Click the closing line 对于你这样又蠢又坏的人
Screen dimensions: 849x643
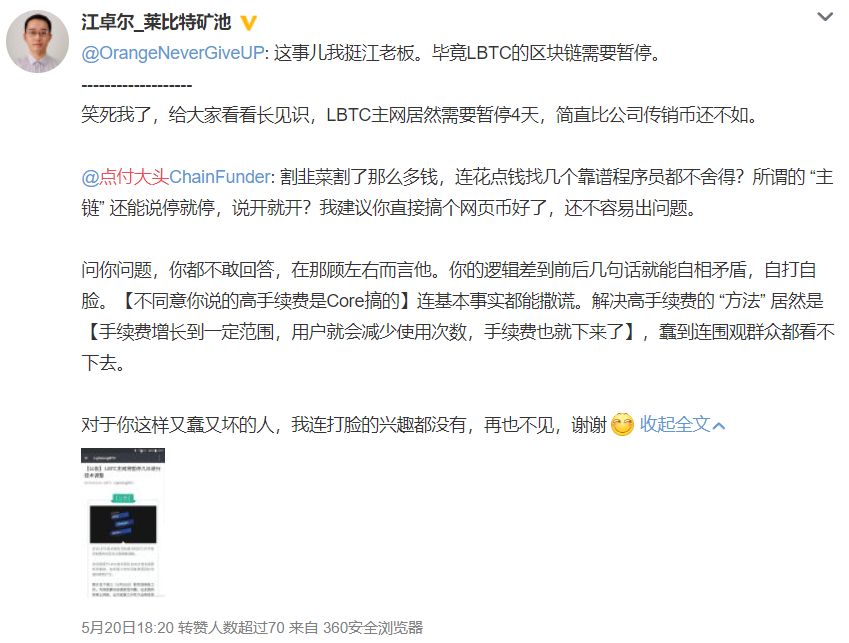(x=344, y=425)
